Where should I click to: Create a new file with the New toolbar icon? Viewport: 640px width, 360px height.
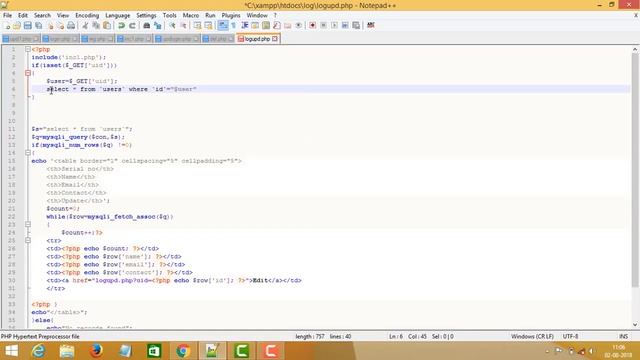point(7,25)
